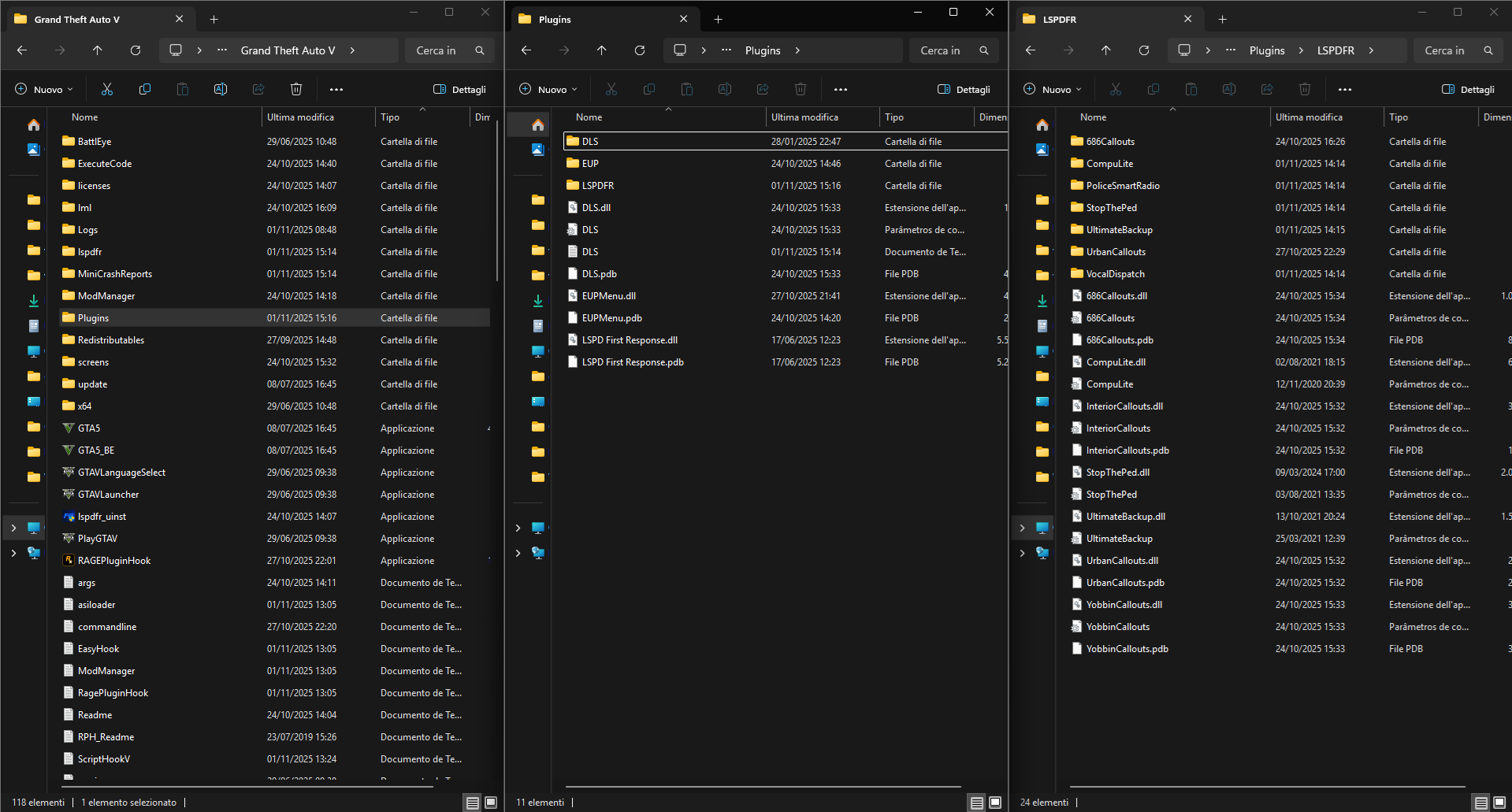Sort by Ultima modifica column in Plugins window
Viewport: 1512px width, 812px height.
tap(804, 117)
